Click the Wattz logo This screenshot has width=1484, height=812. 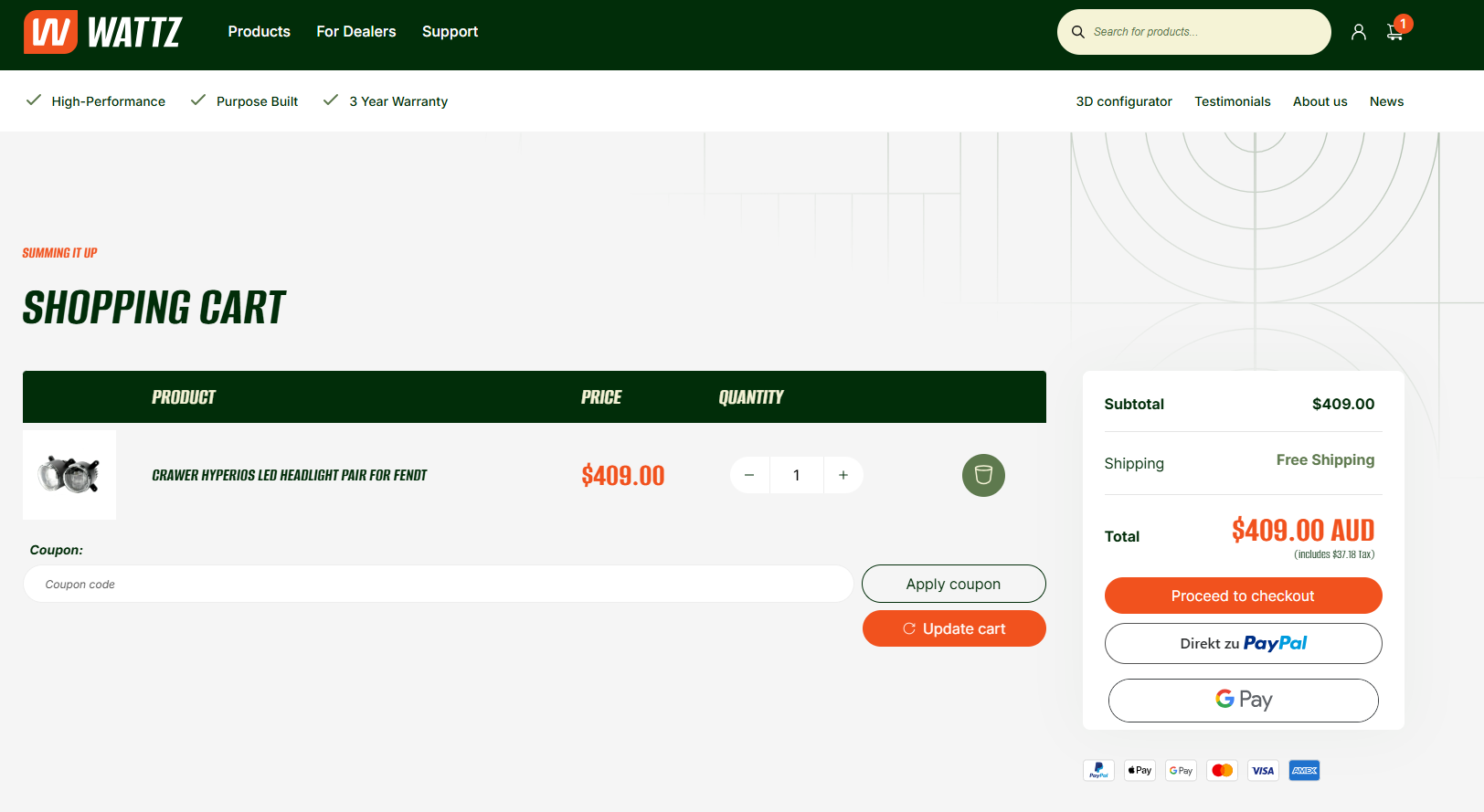102,32
